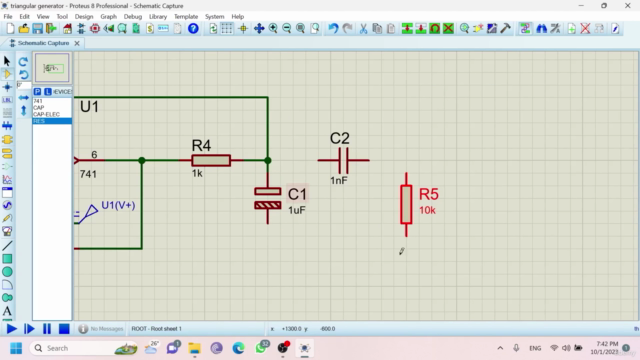Choose Selection mode arrow tool

click(x=7, y=61)
